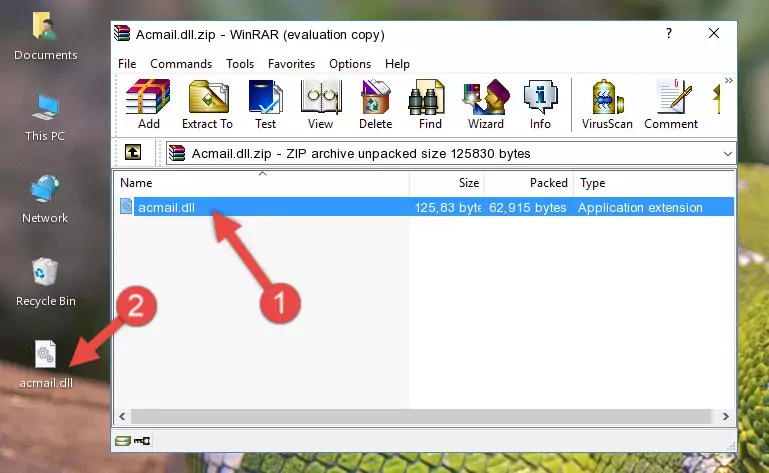Click the WinRAR title bar icon

pos(122,33)
